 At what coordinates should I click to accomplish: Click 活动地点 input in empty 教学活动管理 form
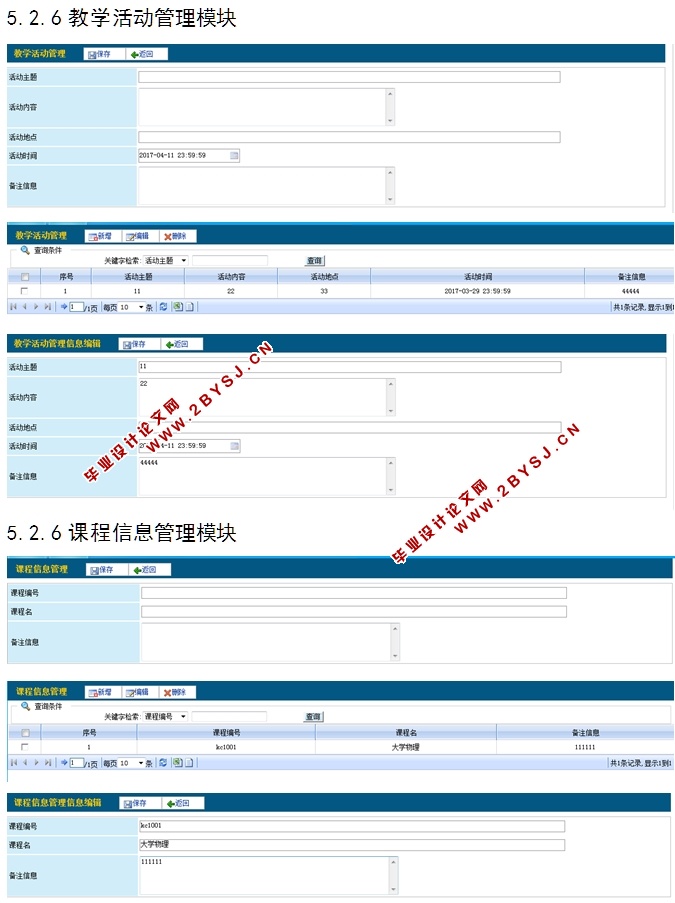[349, 137]
